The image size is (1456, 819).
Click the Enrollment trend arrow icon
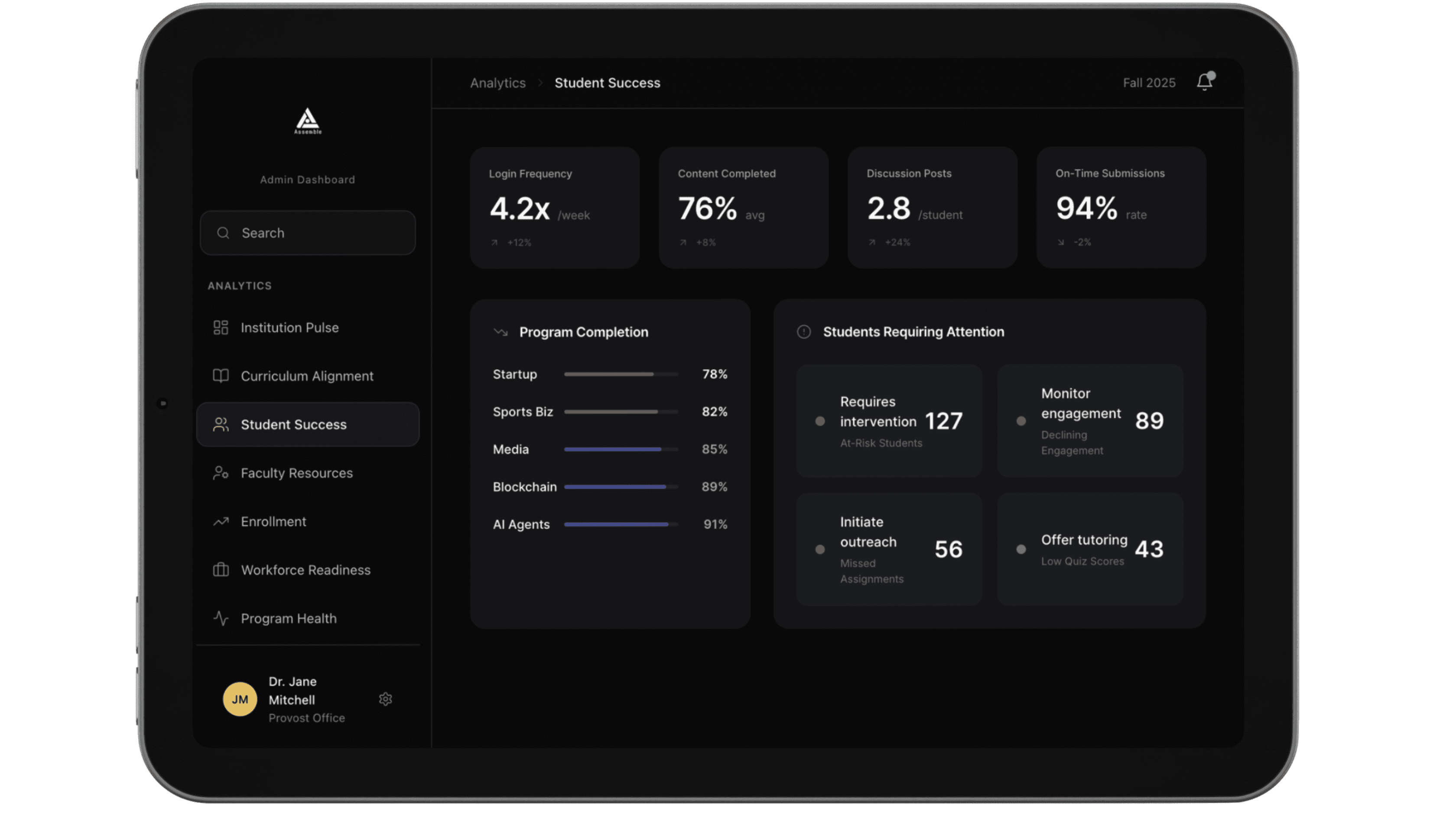coord(221,521)
